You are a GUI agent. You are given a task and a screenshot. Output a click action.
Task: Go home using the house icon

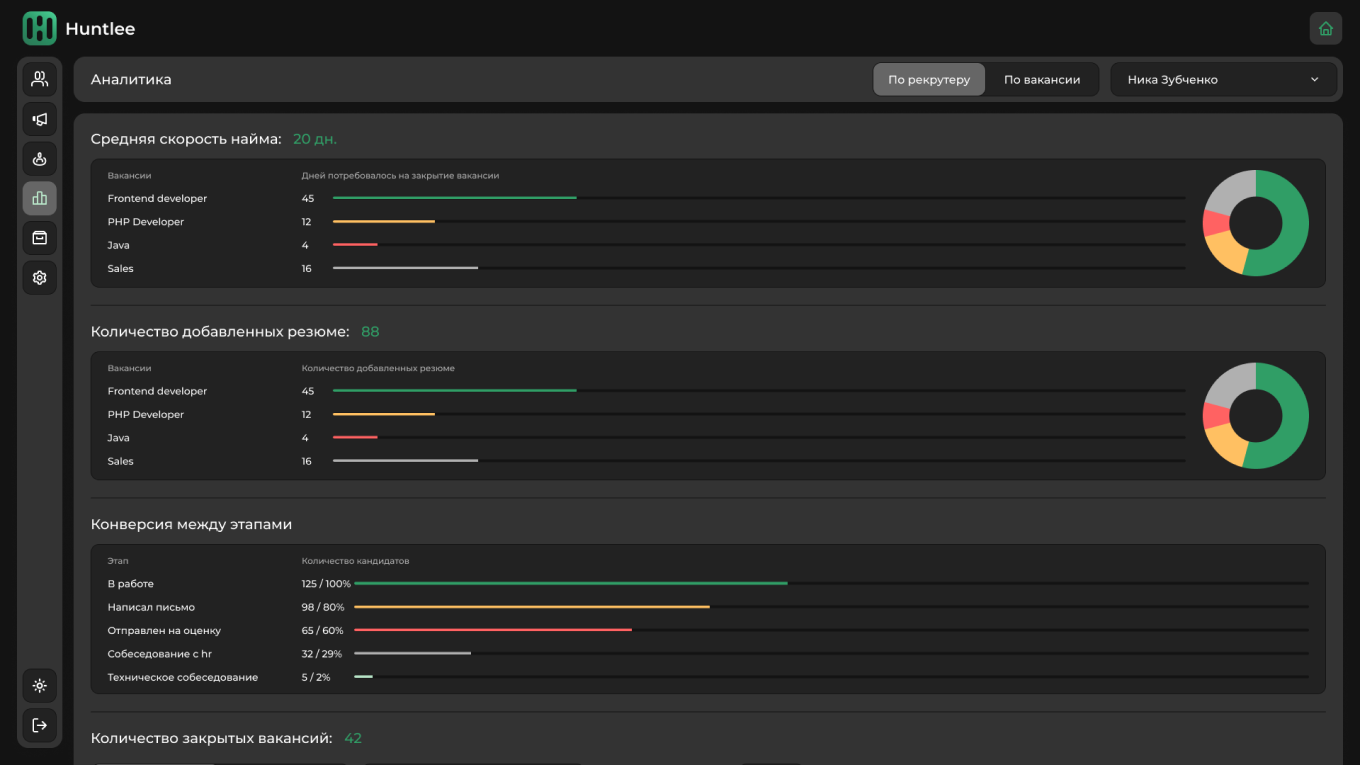point(1325,29)
